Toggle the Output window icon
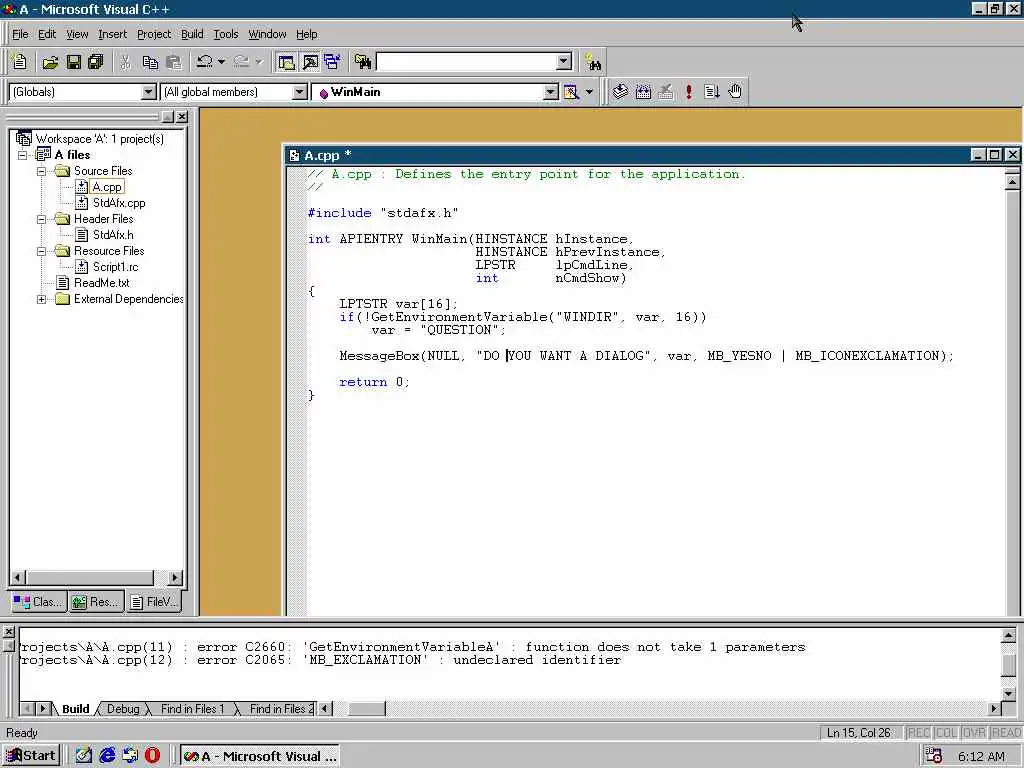 [310, 62]
